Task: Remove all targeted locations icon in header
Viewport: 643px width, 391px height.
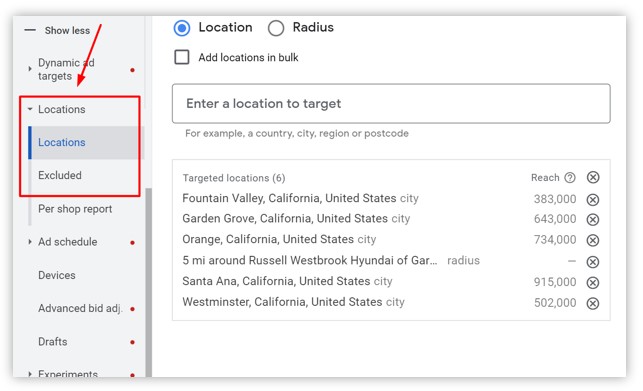Action: (593, 177)
